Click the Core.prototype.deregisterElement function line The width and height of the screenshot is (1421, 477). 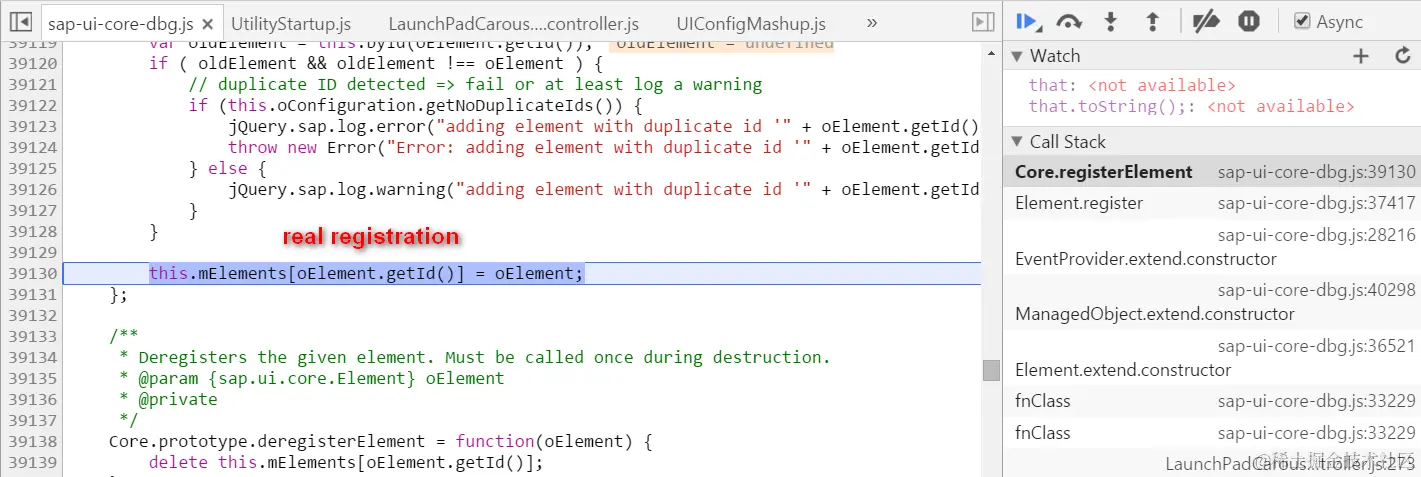tap(380, 441)
